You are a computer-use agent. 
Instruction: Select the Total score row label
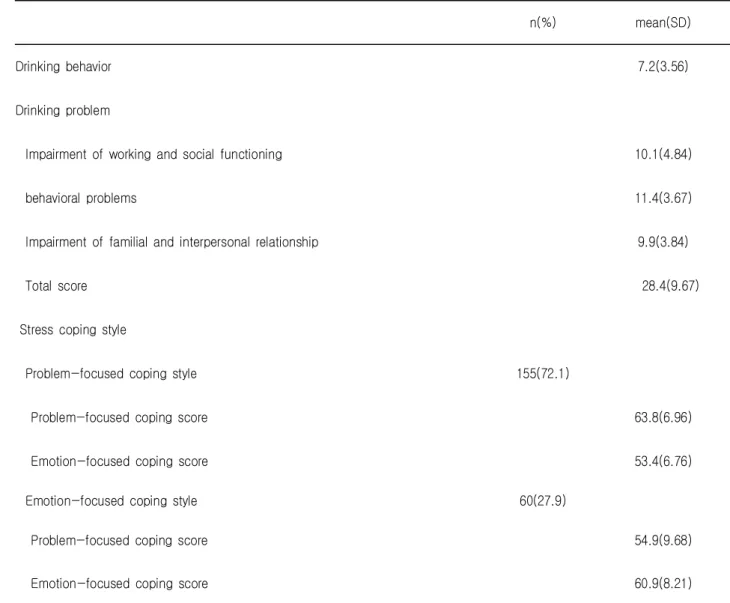click(56, 286)
